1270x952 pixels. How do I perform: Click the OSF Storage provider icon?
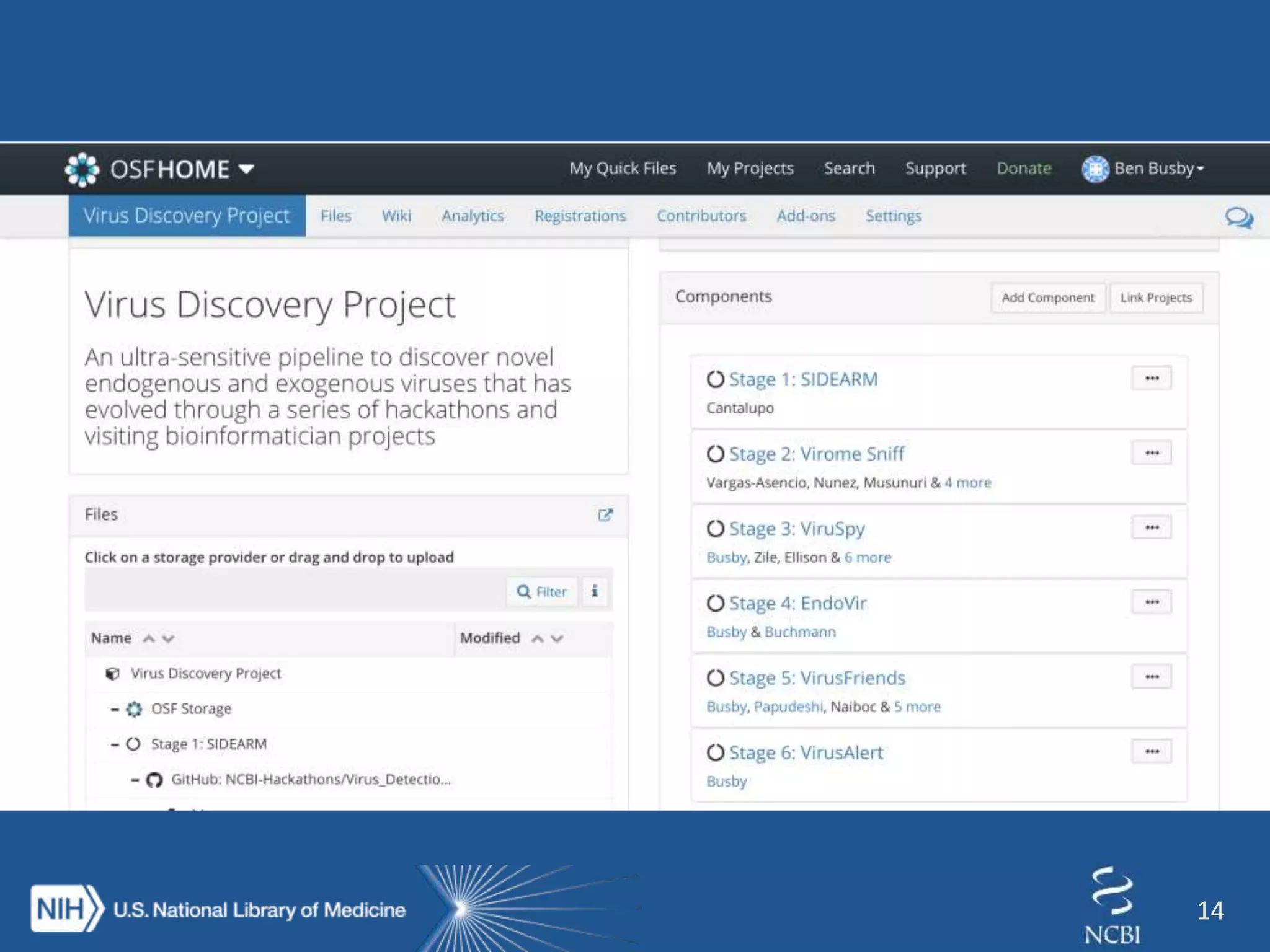tap(134, 709)
